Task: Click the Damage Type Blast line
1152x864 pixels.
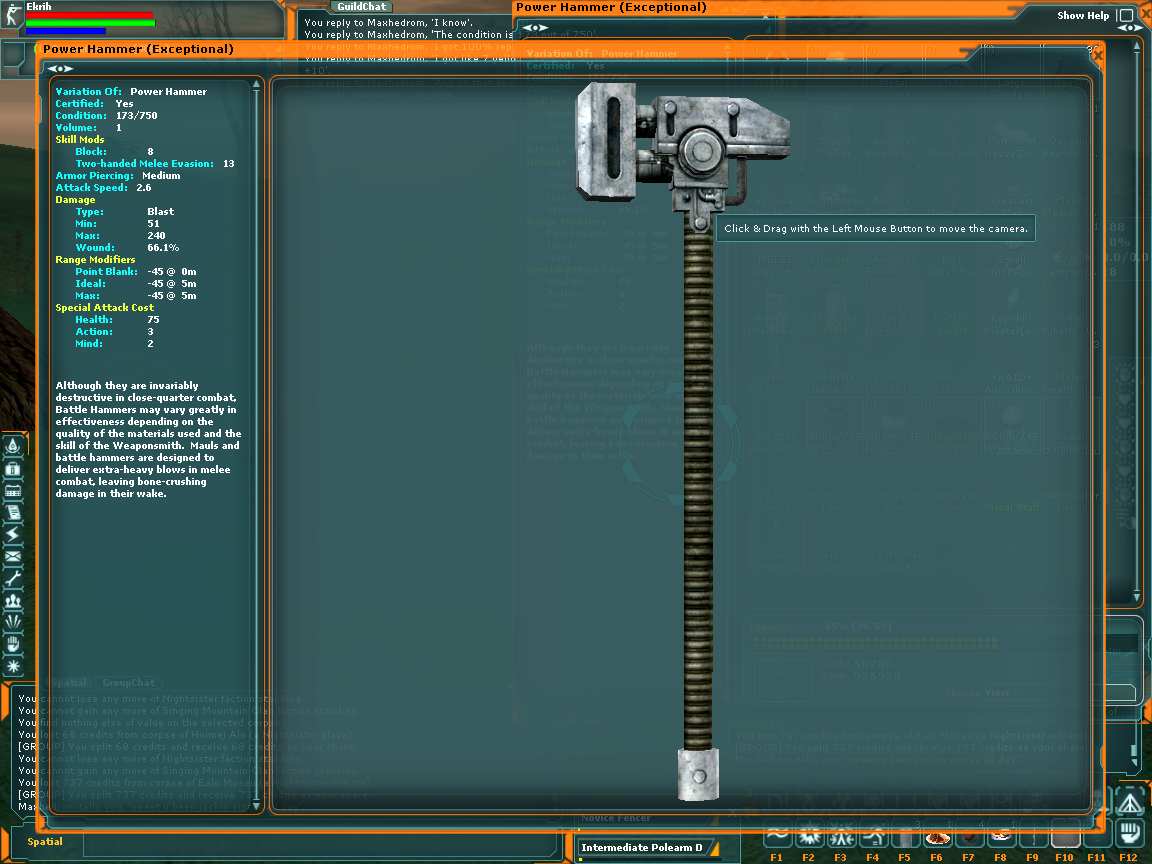Action: pyautogui.click(x=125, y=212)
